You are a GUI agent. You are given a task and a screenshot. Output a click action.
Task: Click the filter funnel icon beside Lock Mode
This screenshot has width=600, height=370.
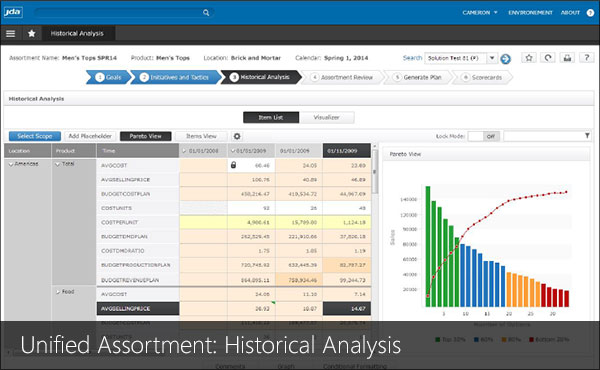(587, 136)
